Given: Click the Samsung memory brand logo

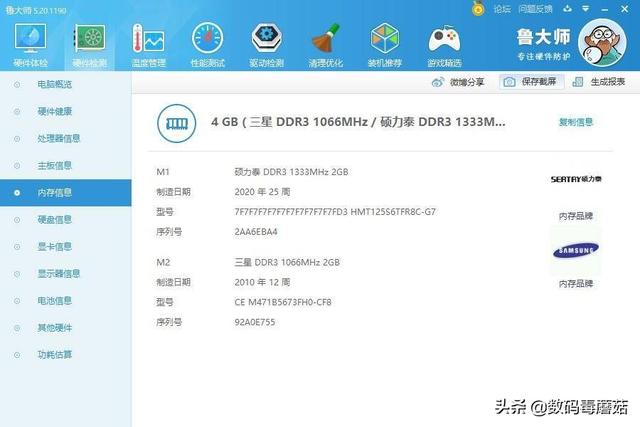Looking at the screenshot, I should coord(575,250).
